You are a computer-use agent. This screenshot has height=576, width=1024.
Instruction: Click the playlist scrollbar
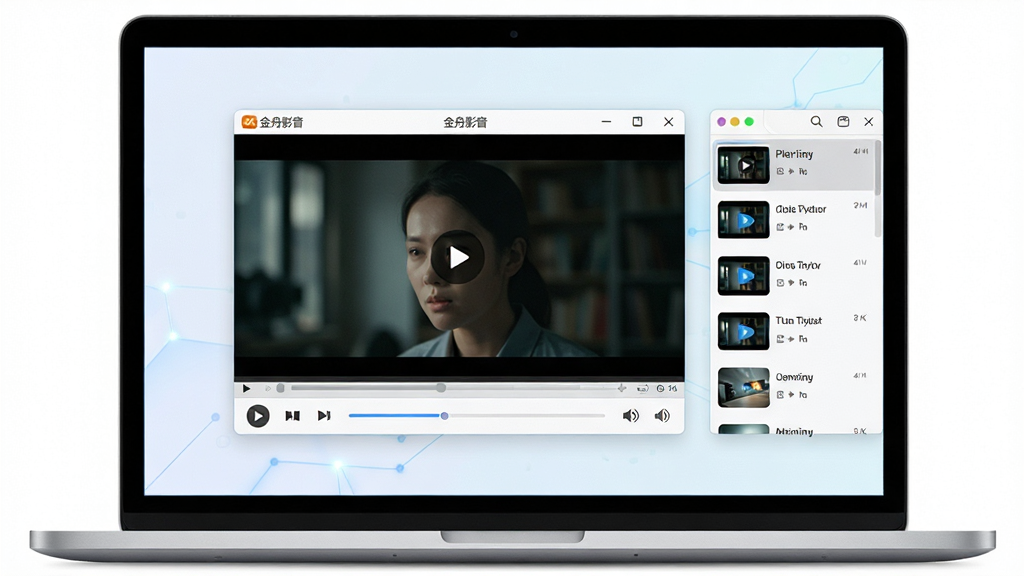877,168
